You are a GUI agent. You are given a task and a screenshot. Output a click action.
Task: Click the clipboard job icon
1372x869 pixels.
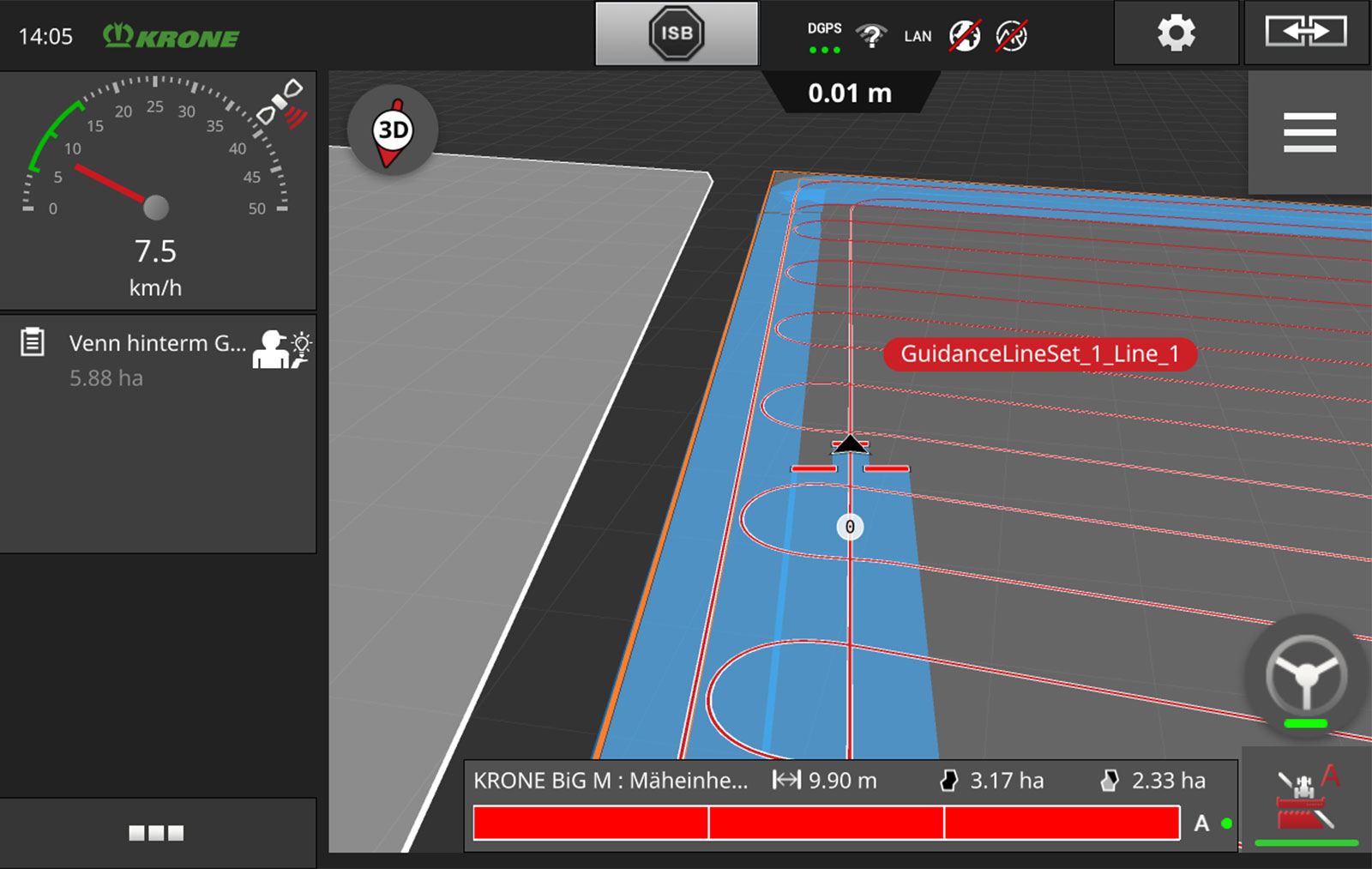(x=33, y=342)
